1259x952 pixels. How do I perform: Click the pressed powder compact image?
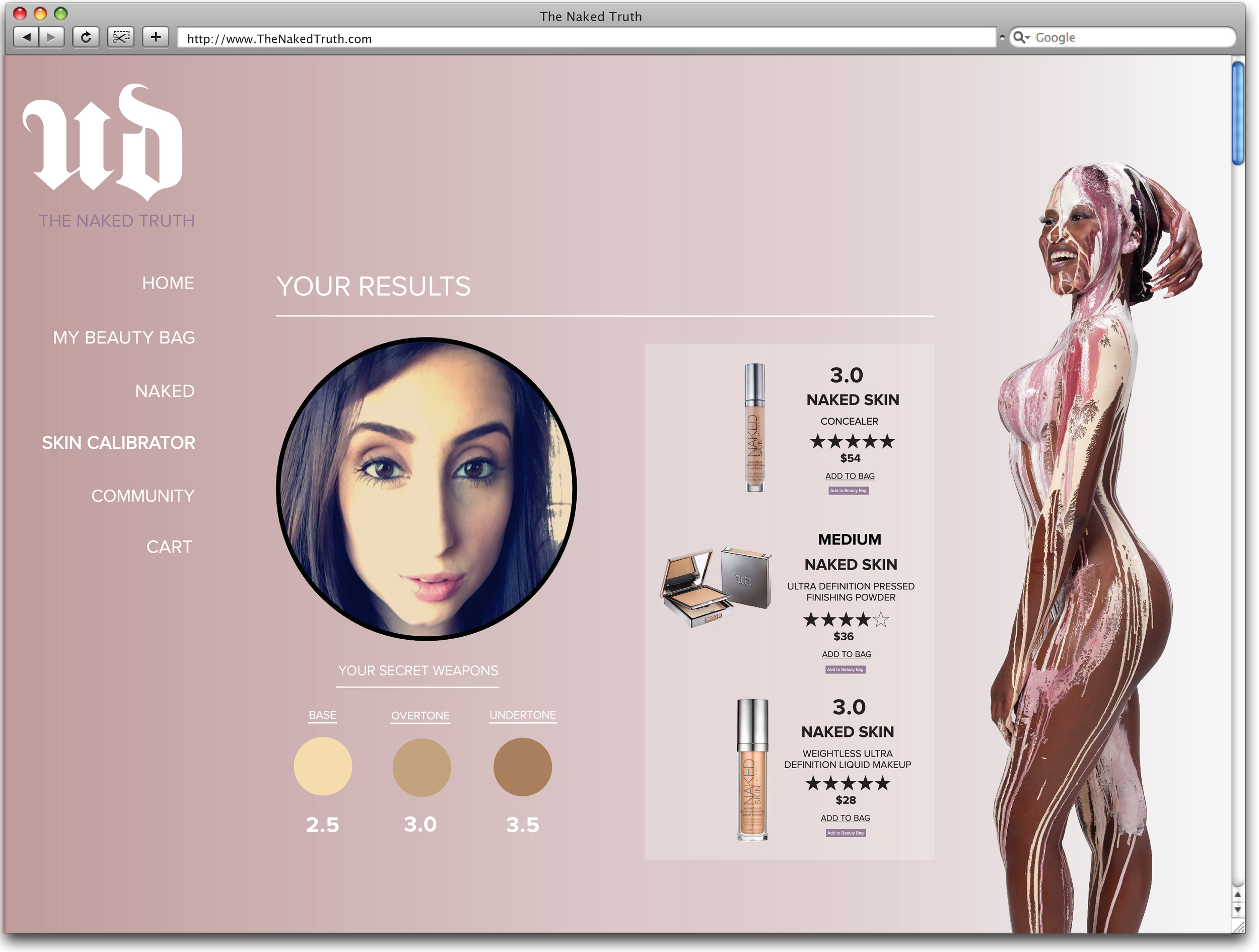click(717, 587)
